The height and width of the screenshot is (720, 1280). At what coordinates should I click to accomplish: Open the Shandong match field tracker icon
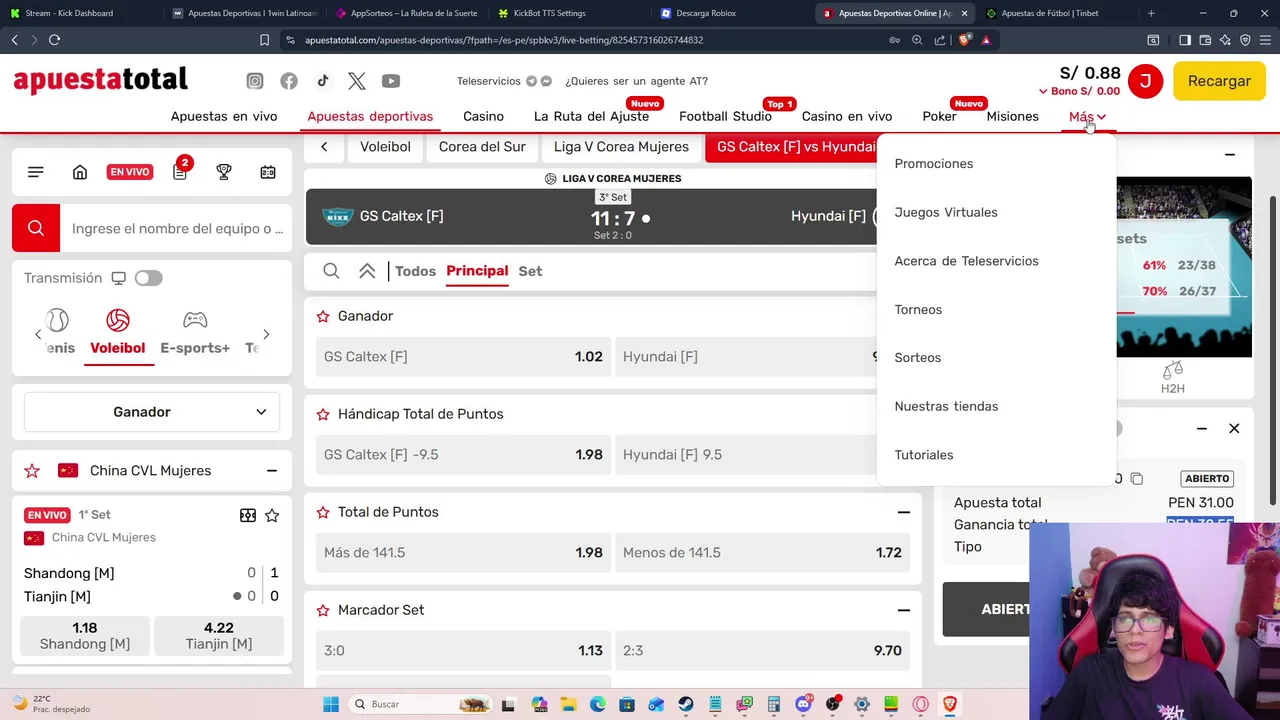248,515
